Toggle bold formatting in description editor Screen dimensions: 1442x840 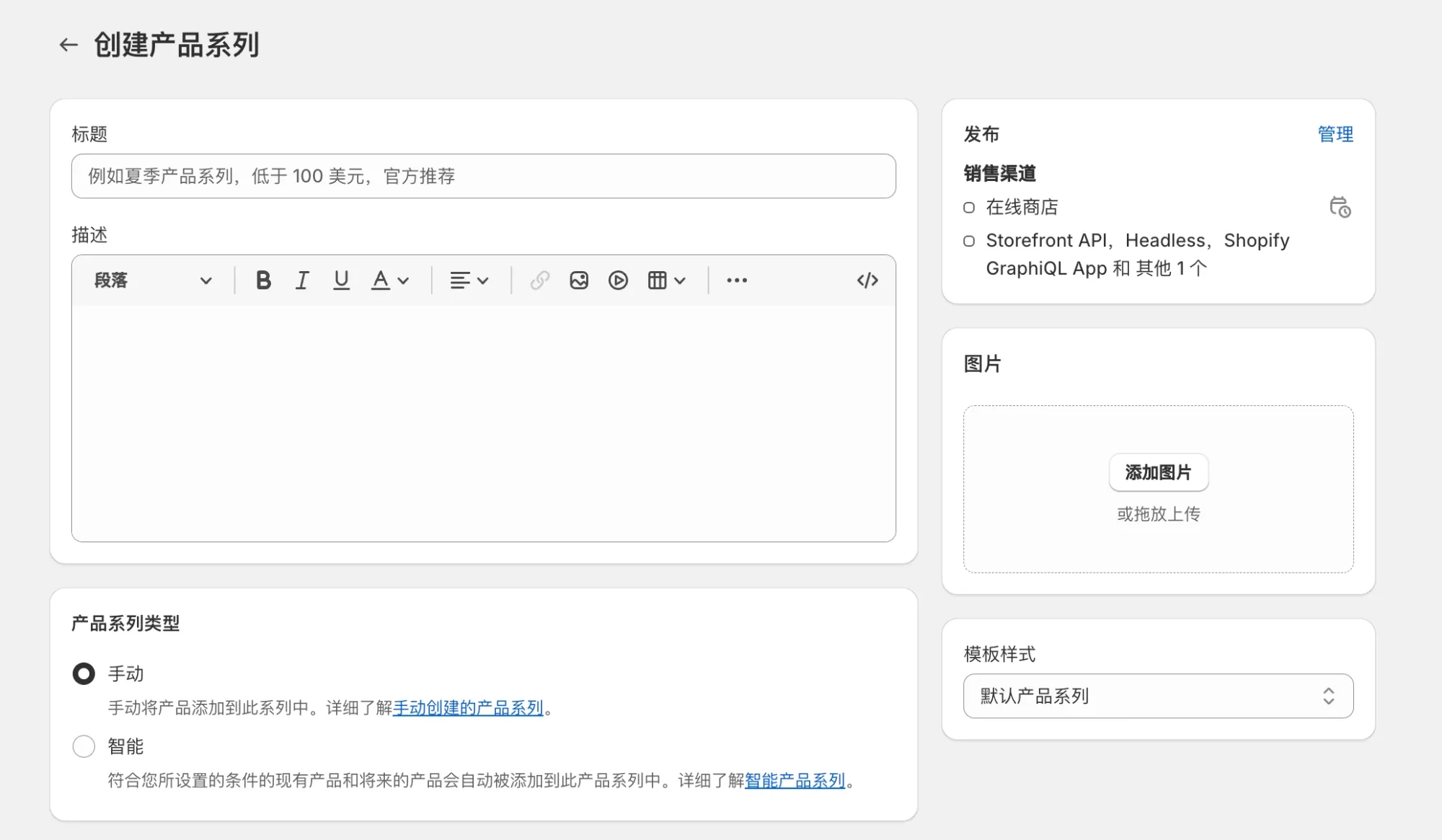263,280
